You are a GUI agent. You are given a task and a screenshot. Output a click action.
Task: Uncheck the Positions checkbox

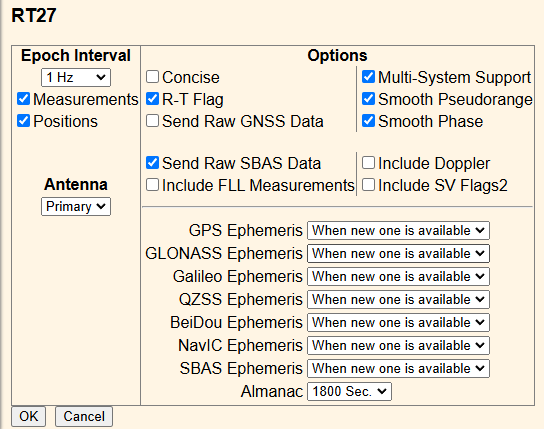23,121
